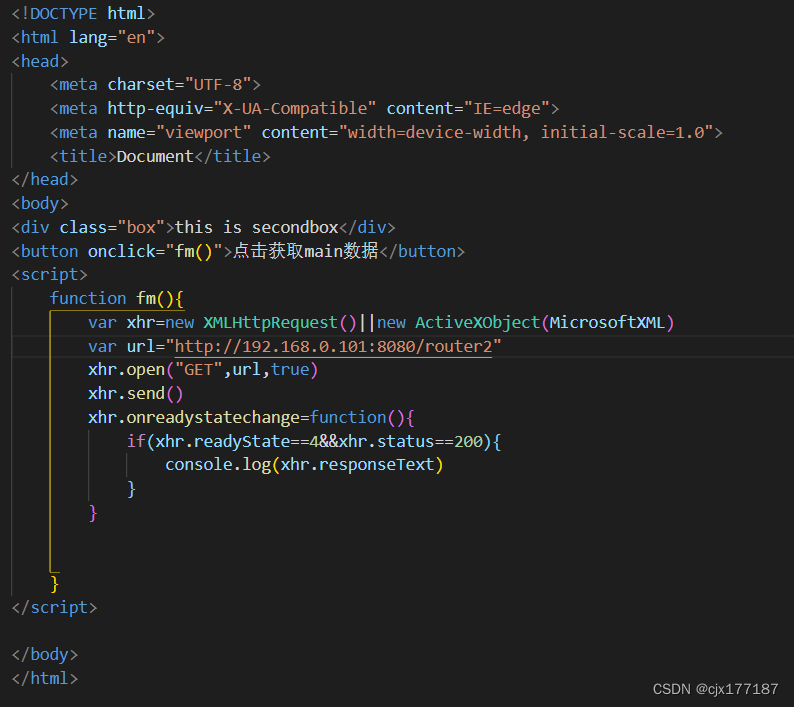794x707 pixels.
Task: Click the yellow closing brace of fm function
Action: [55, 583]
